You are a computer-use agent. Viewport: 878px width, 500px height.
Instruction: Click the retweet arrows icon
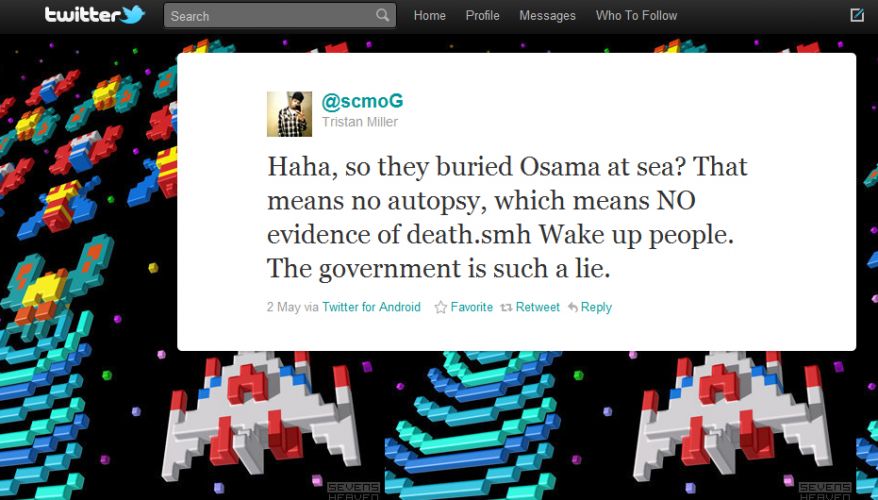506,307
